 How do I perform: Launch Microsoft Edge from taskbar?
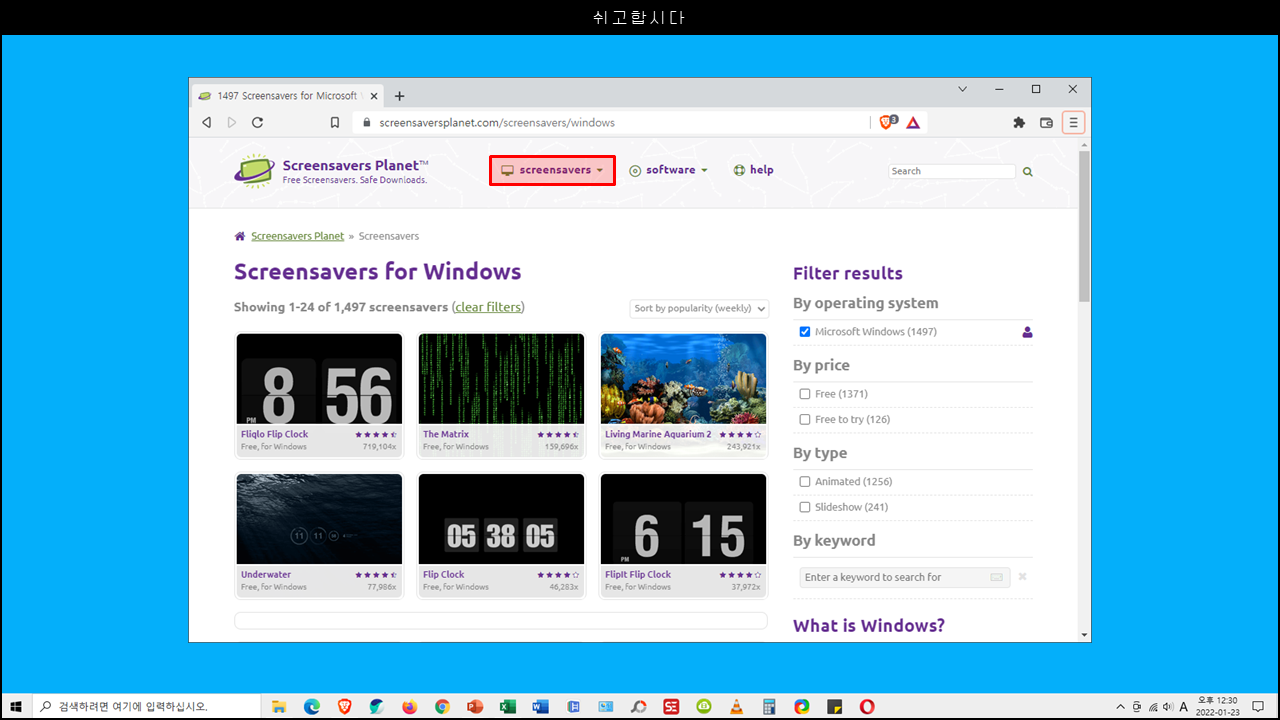click(x=312, y=706)
